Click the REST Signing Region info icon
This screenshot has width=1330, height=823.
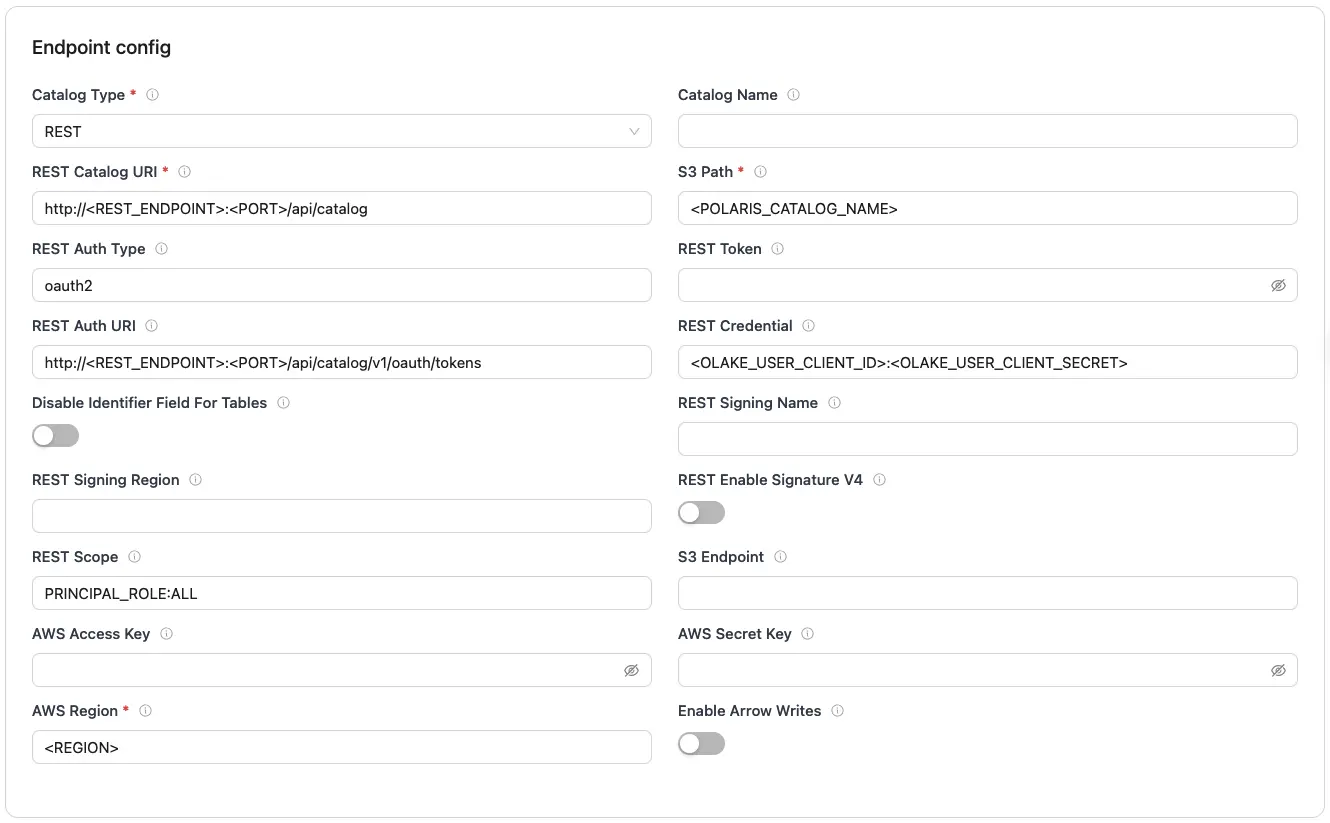point(194,480)
